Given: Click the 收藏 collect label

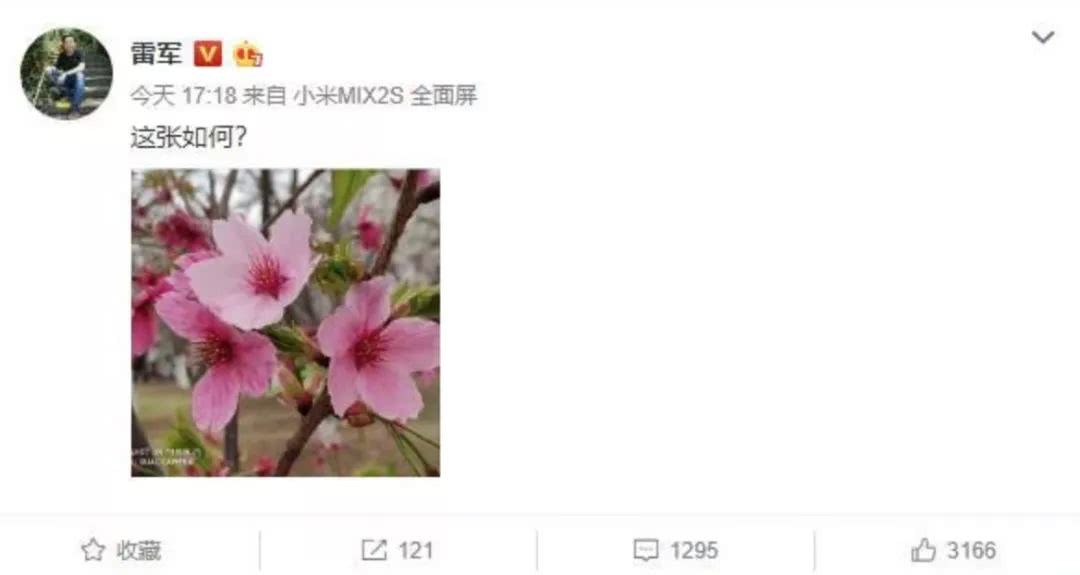Looking at the screenshot, I should pyautogui.click(x=138, y=550).
